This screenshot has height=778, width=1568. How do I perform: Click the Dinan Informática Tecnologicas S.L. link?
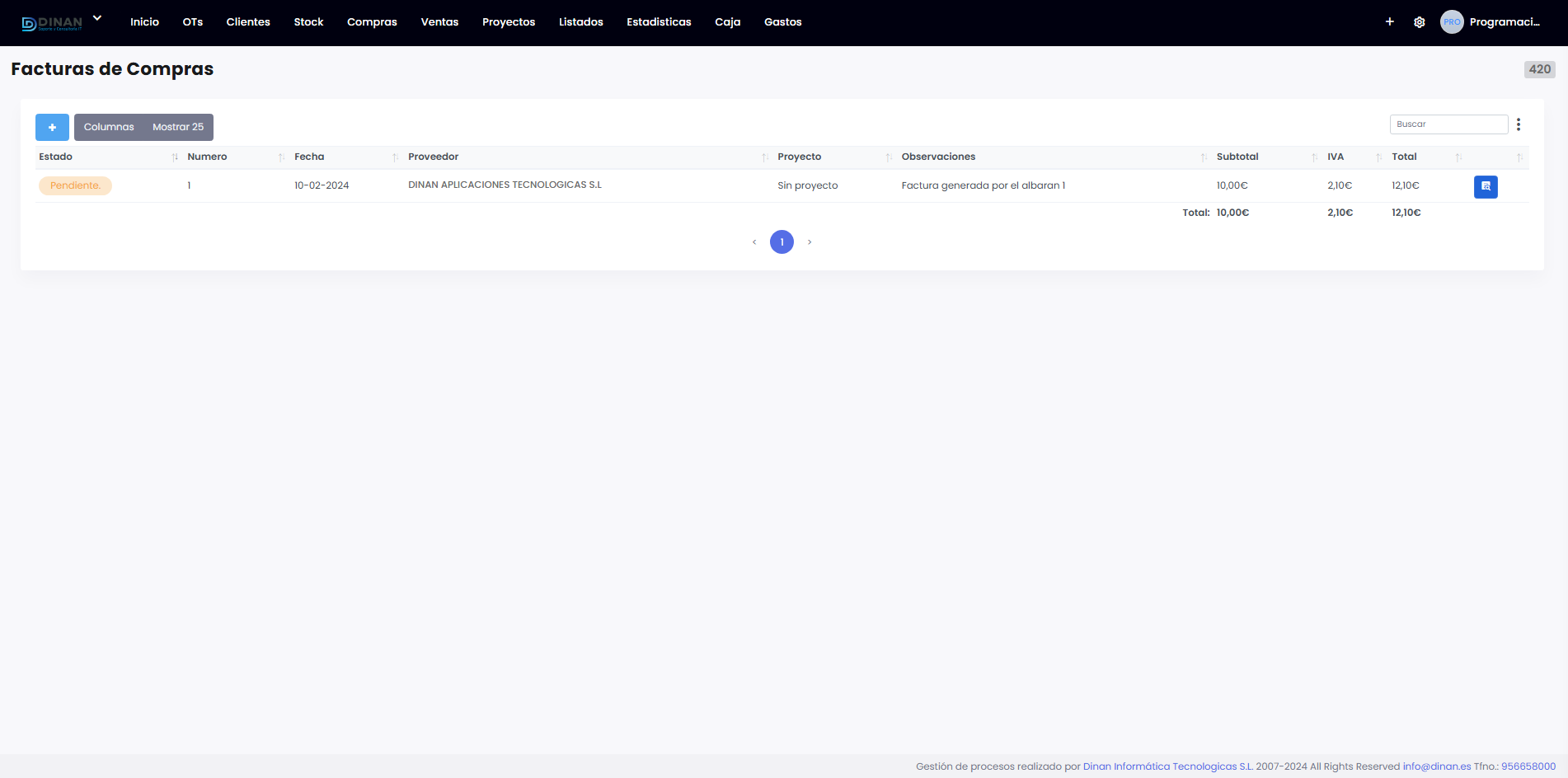click(1167, 766)
